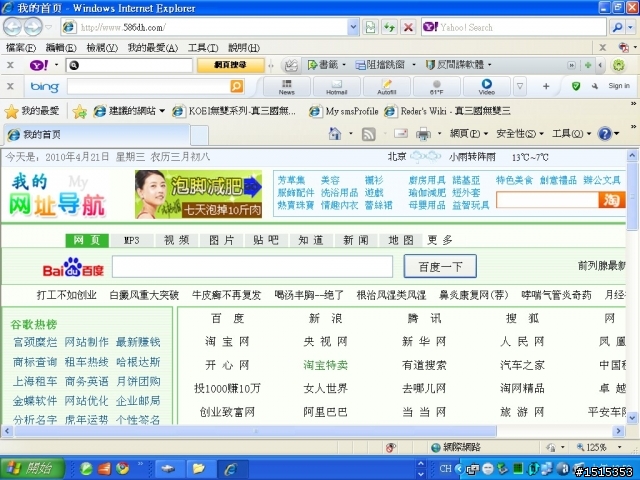Click the Add to Favorites bar star icon
The height and width of the screenshot is (480, 640).
coord(80,111)
